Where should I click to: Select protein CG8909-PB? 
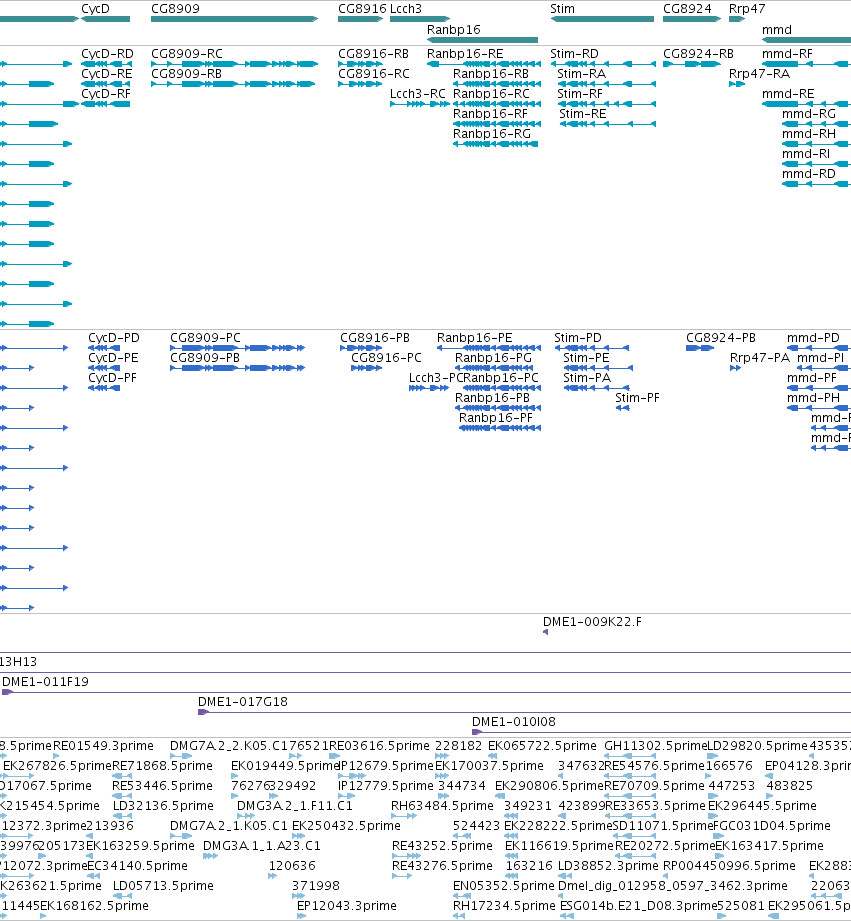point(237,368)
